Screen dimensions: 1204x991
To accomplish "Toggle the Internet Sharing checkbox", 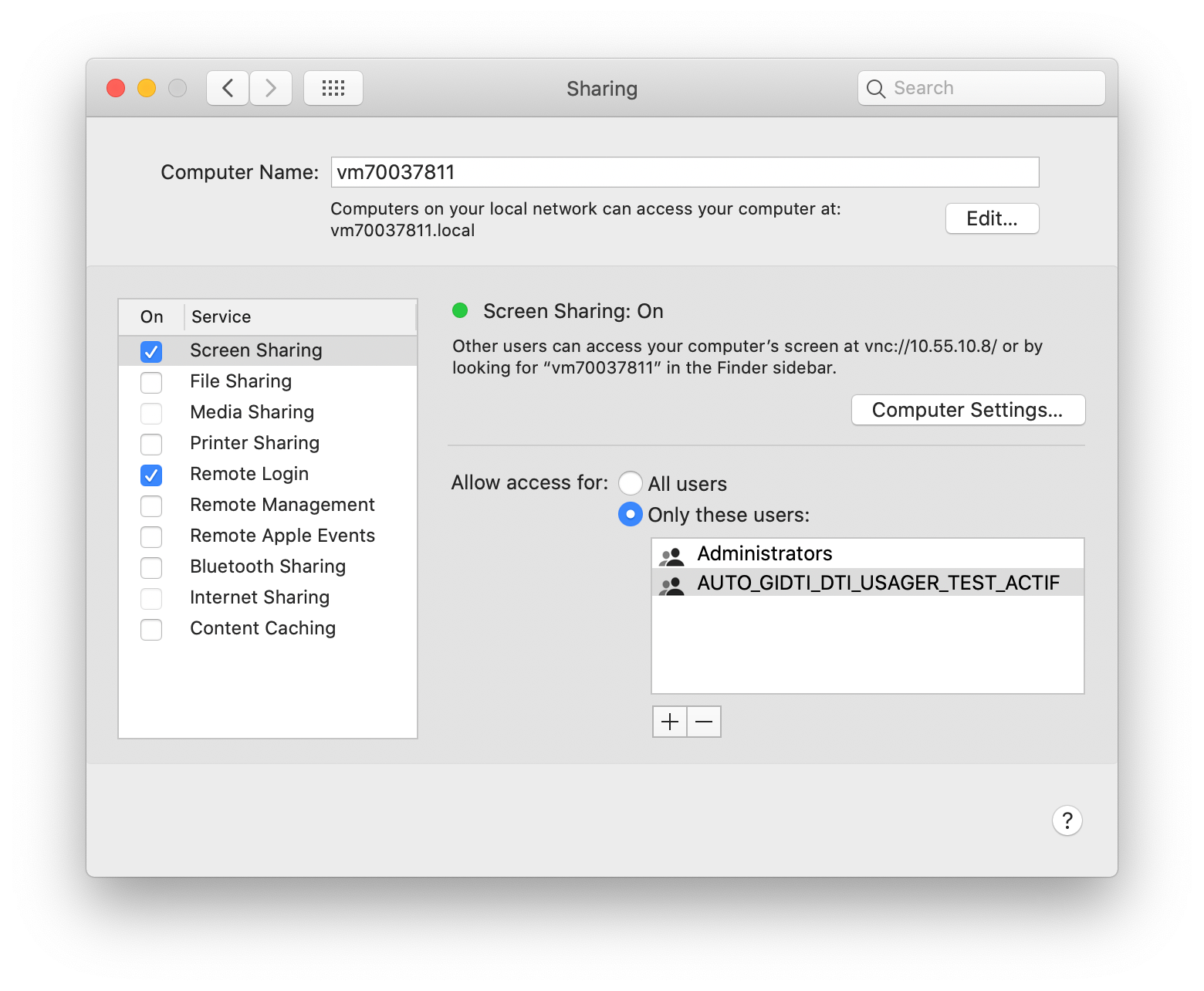I will pyautogui.click(x=151, y=599).
